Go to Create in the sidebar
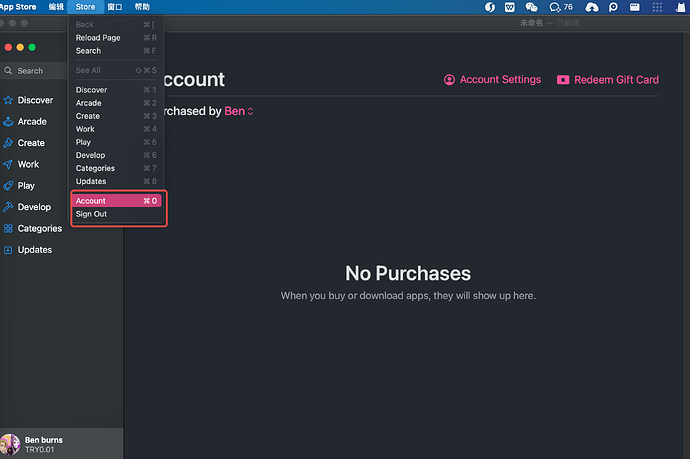Image resolution: width=690 pixels, height=459 pixels. tap(31, 143)
